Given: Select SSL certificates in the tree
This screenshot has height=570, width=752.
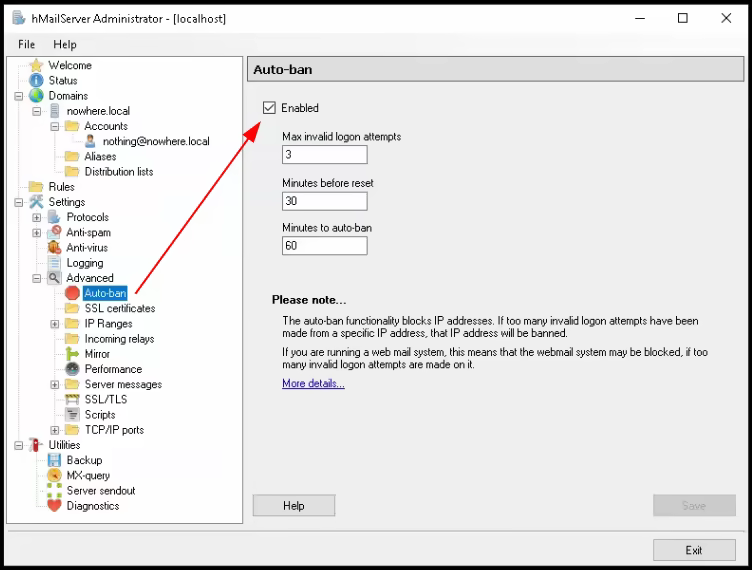Looking at the screenshot, I should (x=120, y=308).
